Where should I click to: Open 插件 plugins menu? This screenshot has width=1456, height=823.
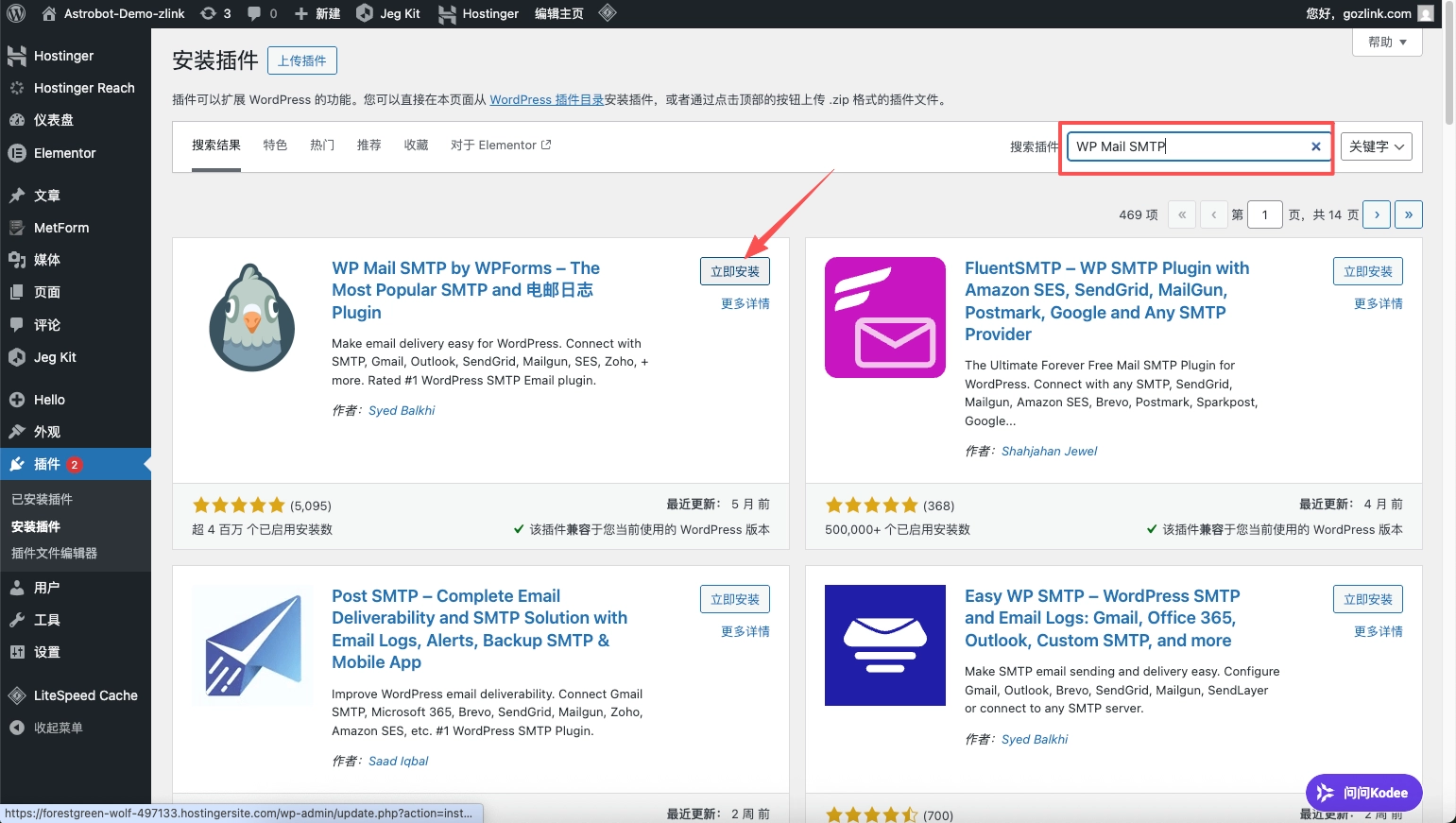coord(76,464)
